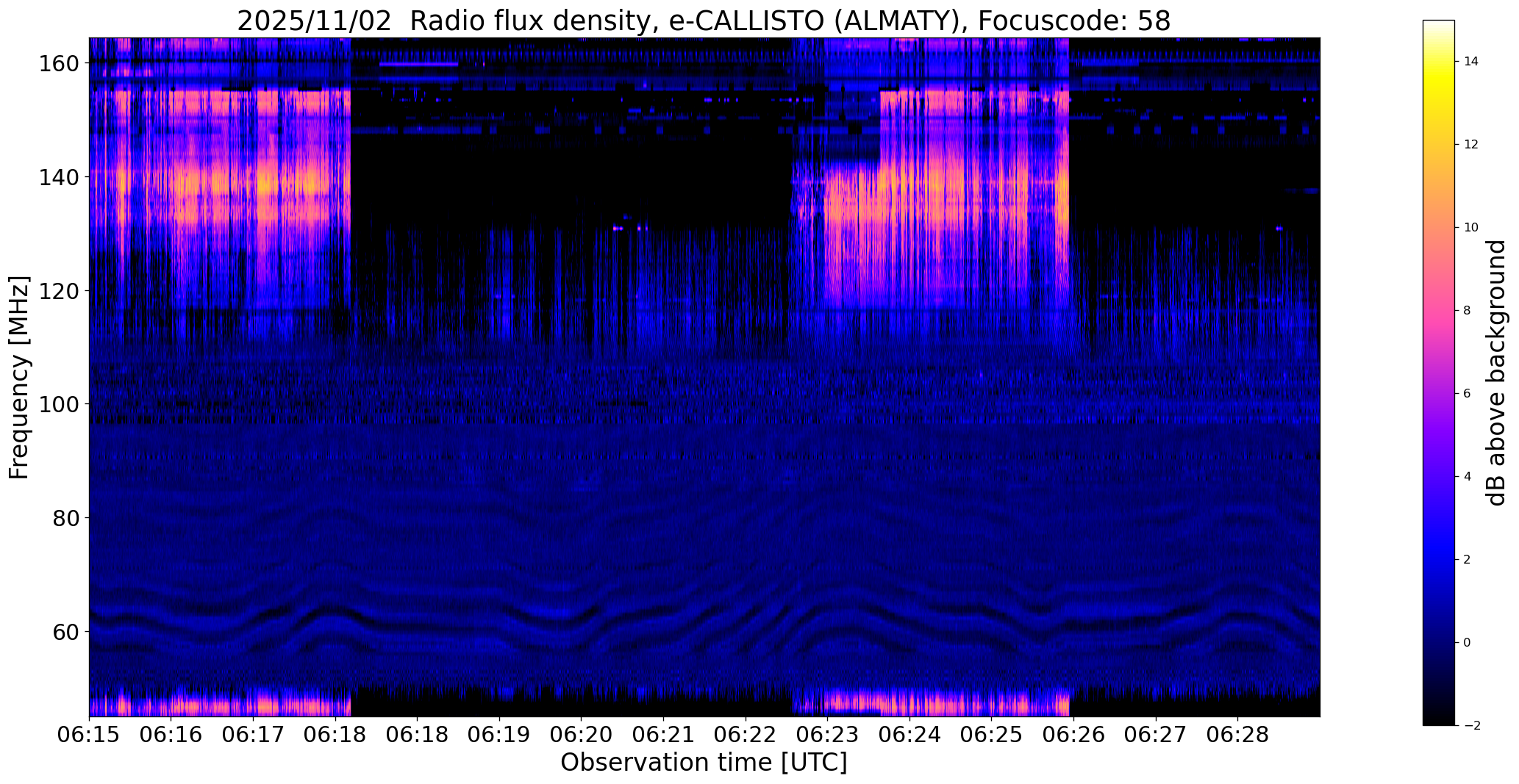Click the −2 tick on the colorbar
Viewport: 1519px width, 784px height.
pyautogui.click(x=1471, y=726)
